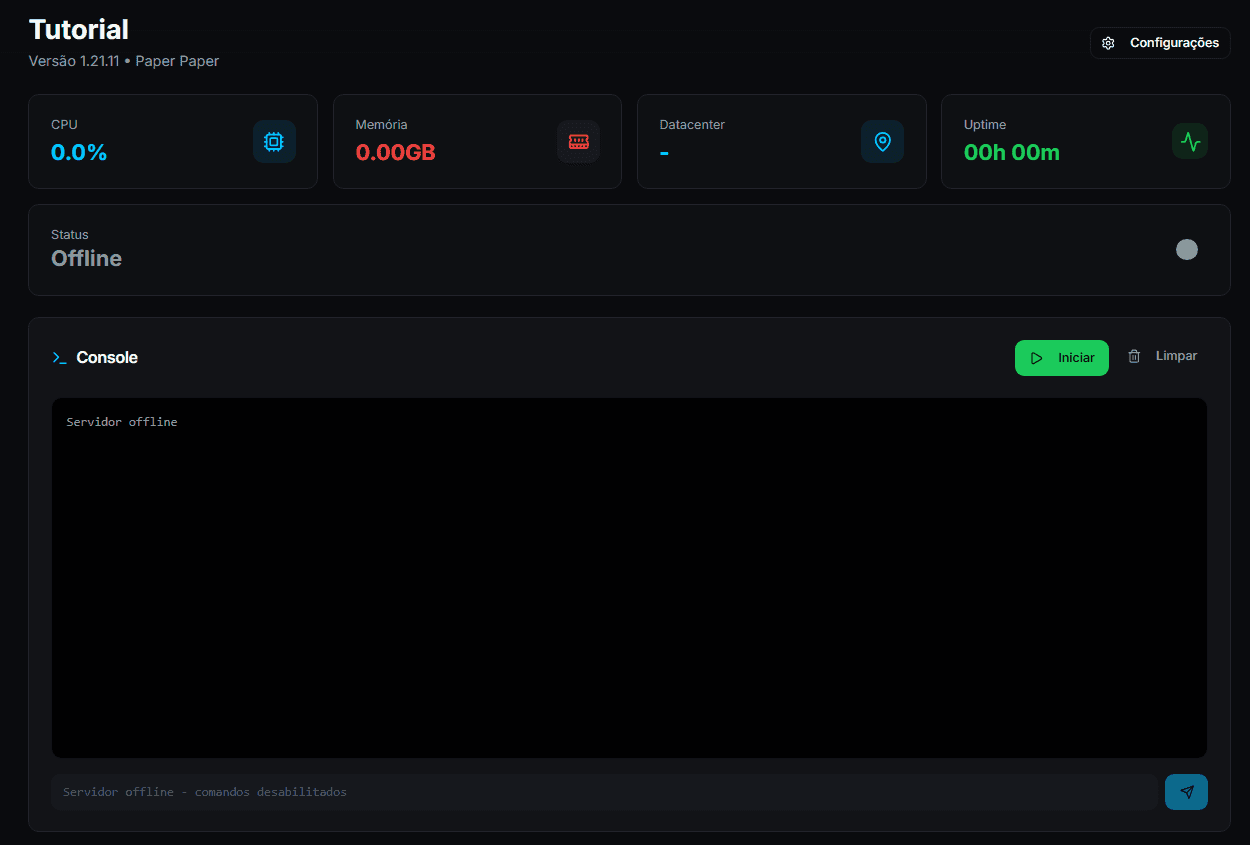Click the Servidor offline console message

point(122,421)
